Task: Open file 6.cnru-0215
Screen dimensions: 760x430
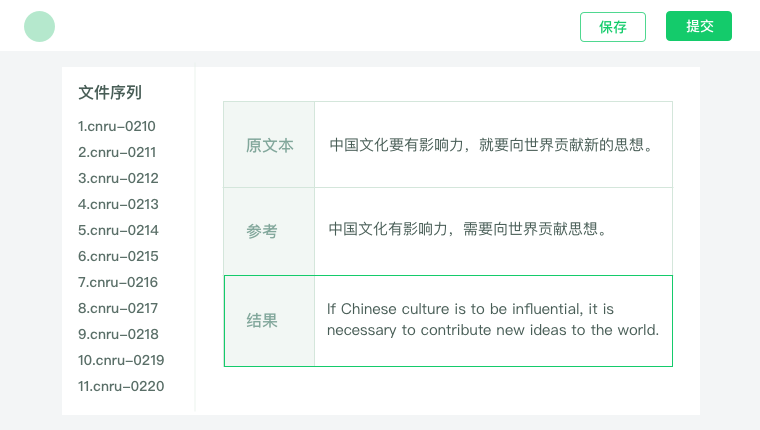Action: tap(117, 257)
